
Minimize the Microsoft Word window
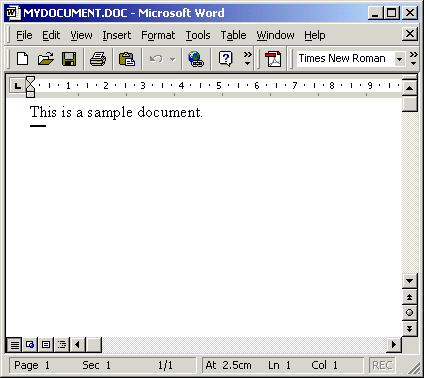coord(376,13)
